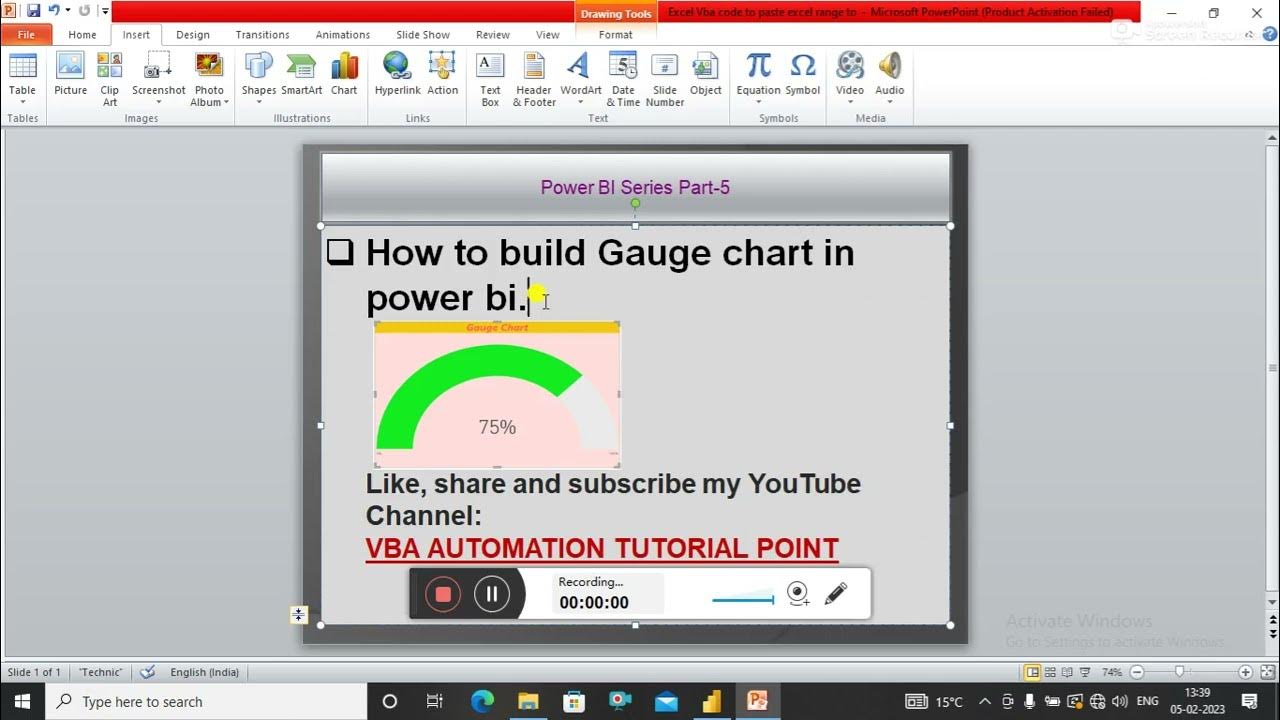1280x720 pixels.
Task: Expand the Table dropdown arrow
Action: [22, 102]
